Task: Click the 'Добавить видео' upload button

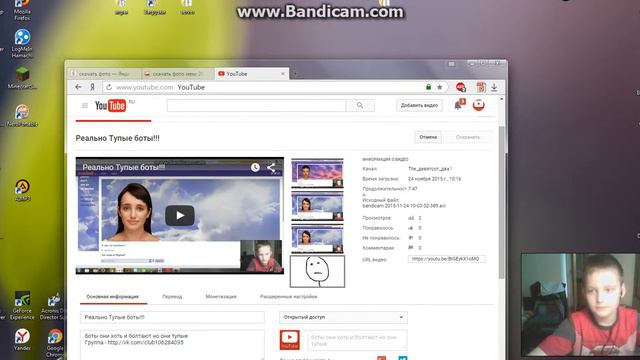Action: [419, 105]
